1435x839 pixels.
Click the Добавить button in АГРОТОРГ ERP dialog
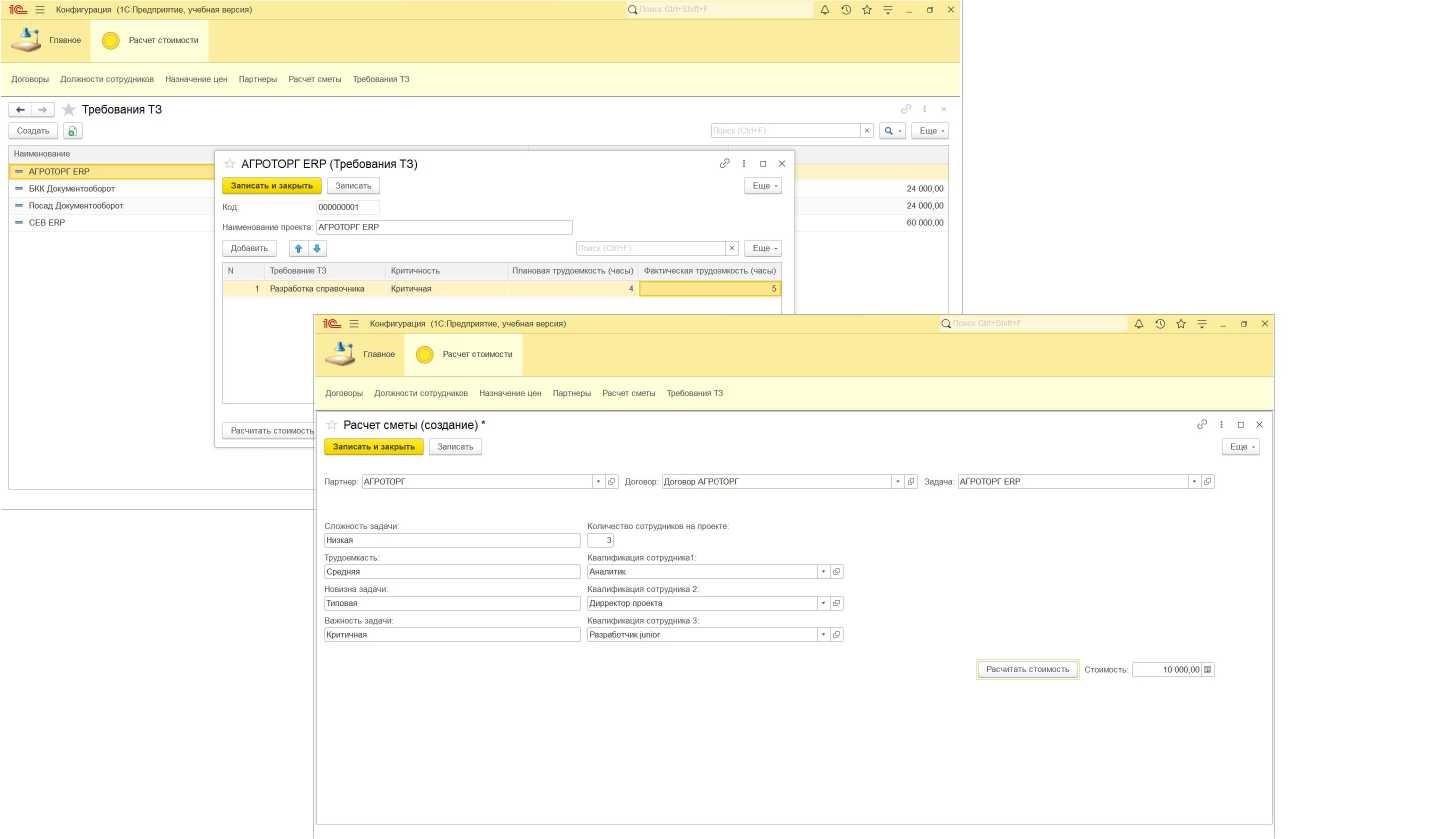249,249
